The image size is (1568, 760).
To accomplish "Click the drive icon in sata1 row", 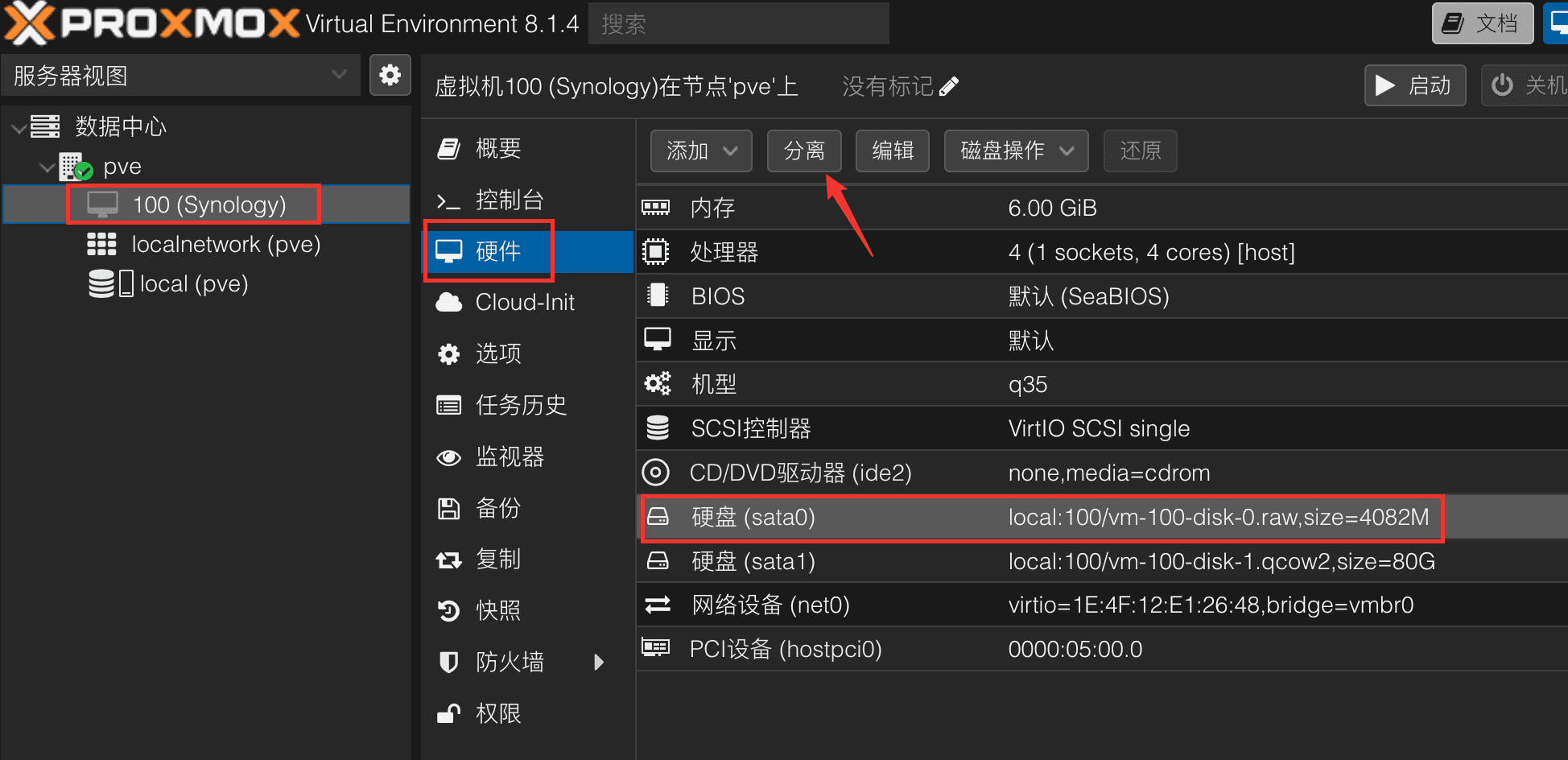I will click(658, 560).
